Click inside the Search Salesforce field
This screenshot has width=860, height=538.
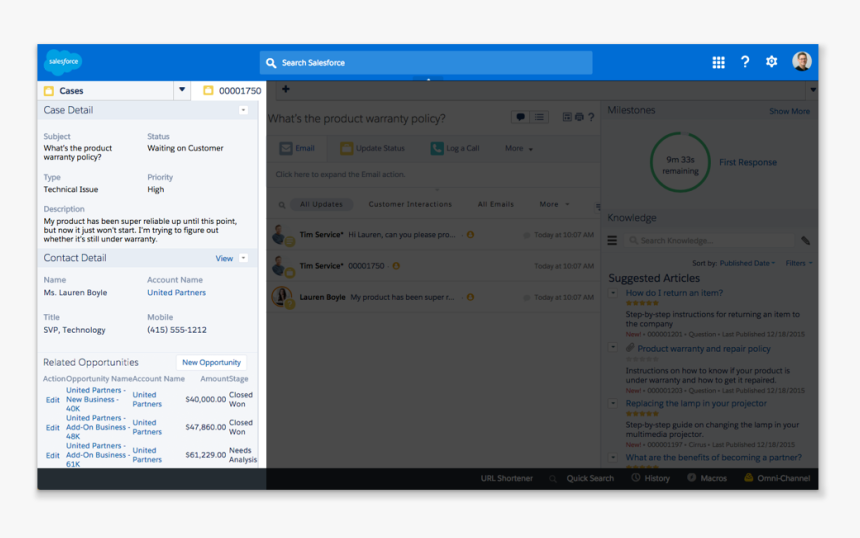tap(426, 63)
